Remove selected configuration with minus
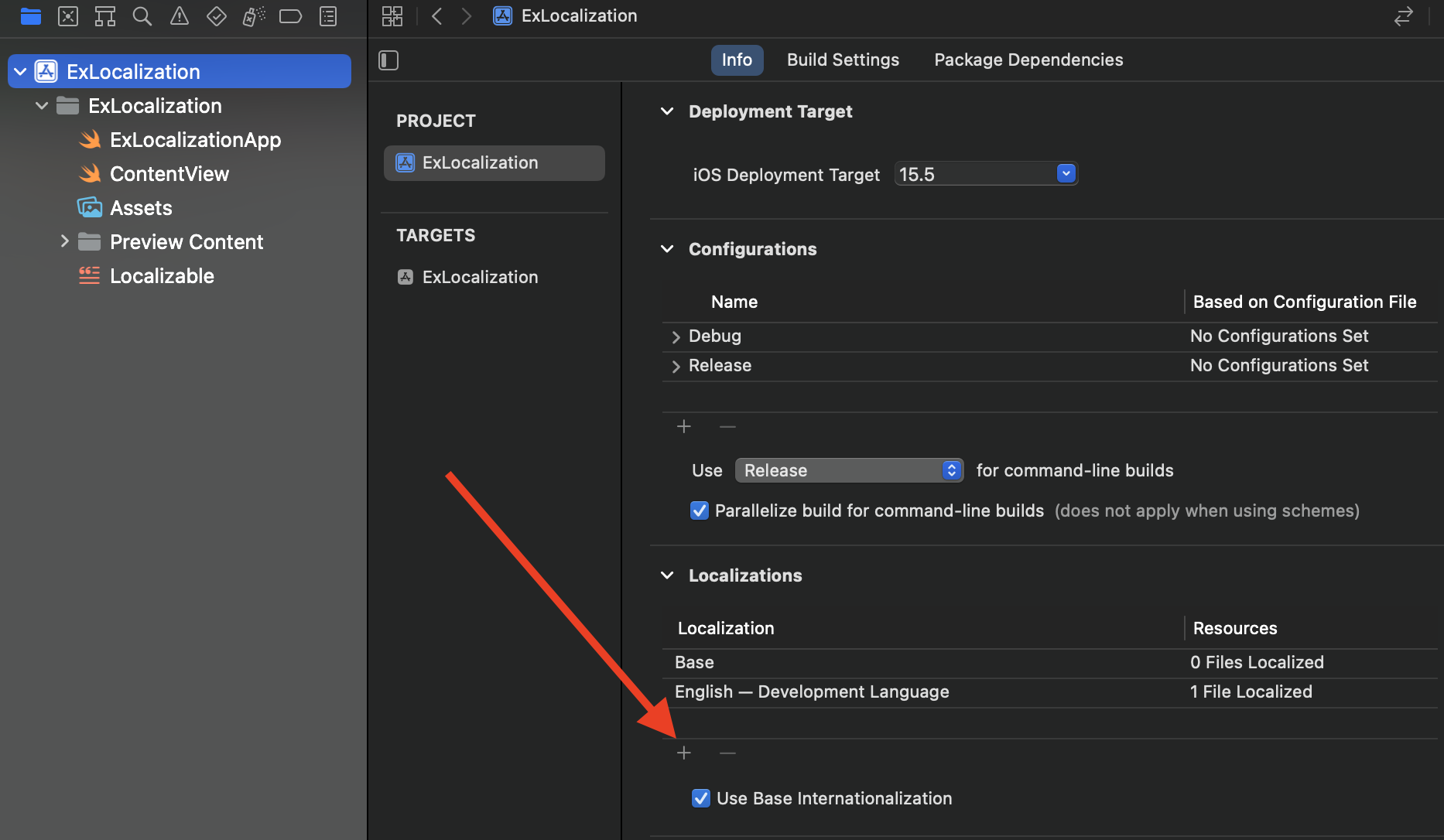Screen dimensions: 1444x840 pyautogui.click(x=727, y=426)
